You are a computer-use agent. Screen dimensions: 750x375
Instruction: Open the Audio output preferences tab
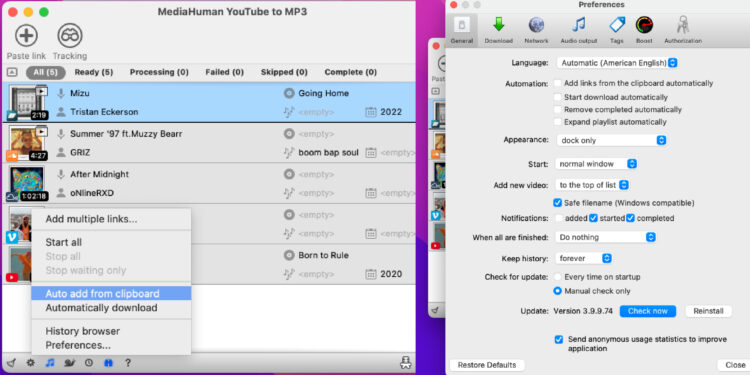[579, 31]
